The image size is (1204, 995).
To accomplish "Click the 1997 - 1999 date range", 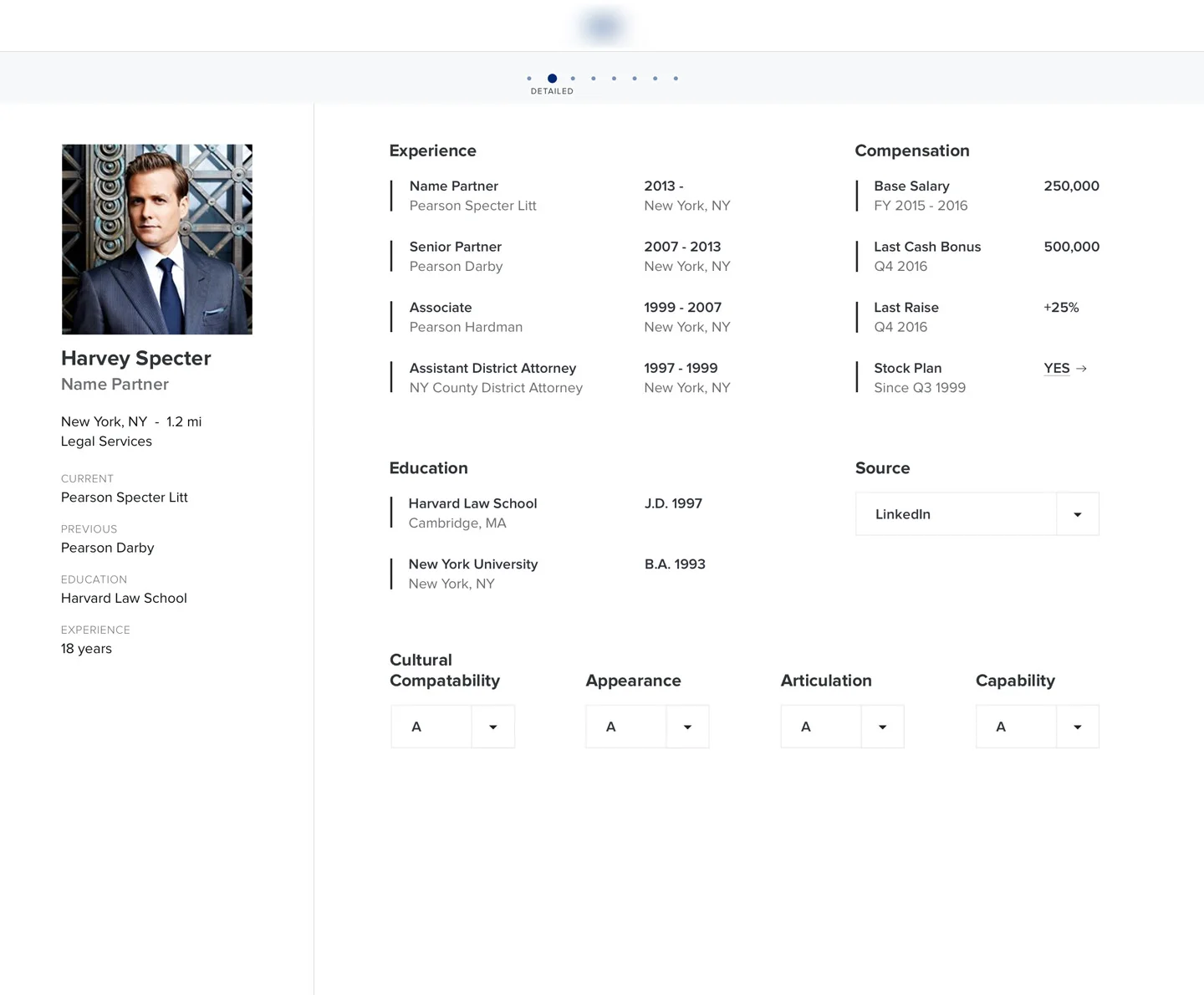I will coord(681,368).
